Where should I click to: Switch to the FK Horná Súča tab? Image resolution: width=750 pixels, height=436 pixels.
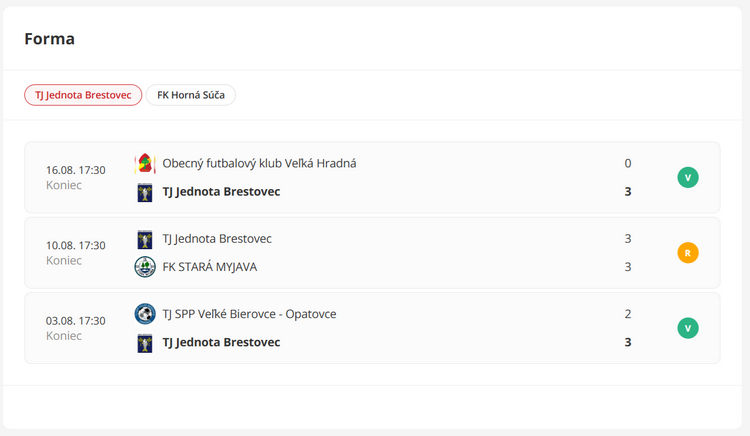click(190, 95)
